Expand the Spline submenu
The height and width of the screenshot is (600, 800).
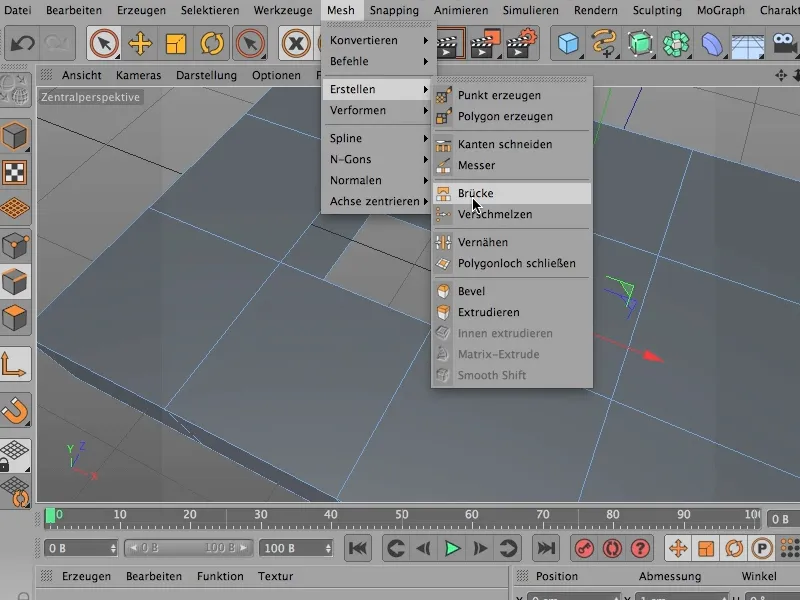pos(379,138)
